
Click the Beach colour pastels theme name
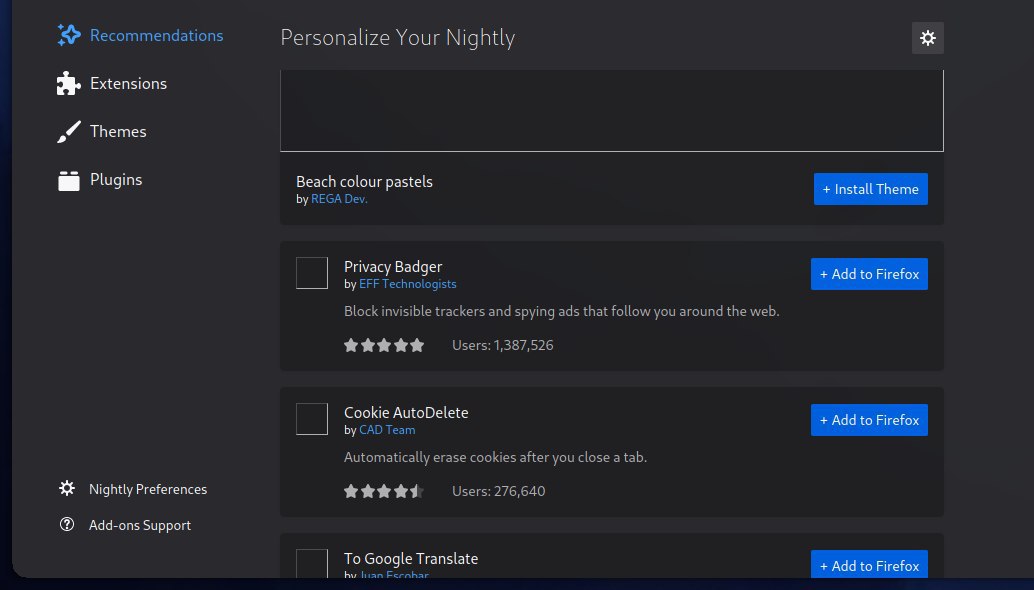tap(364, 182)
